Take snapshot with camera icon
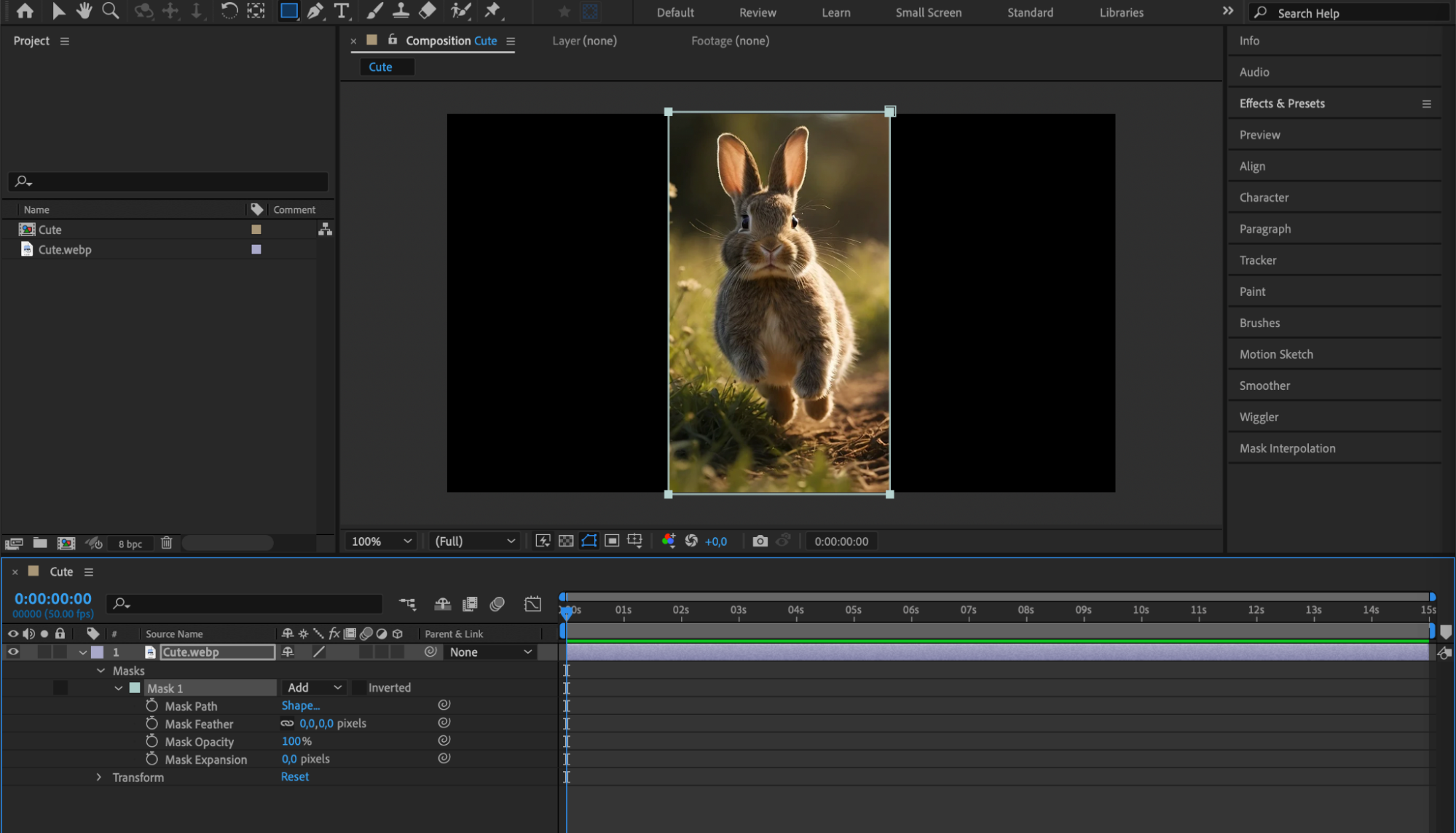1456x833 pixels. [760, 541]
